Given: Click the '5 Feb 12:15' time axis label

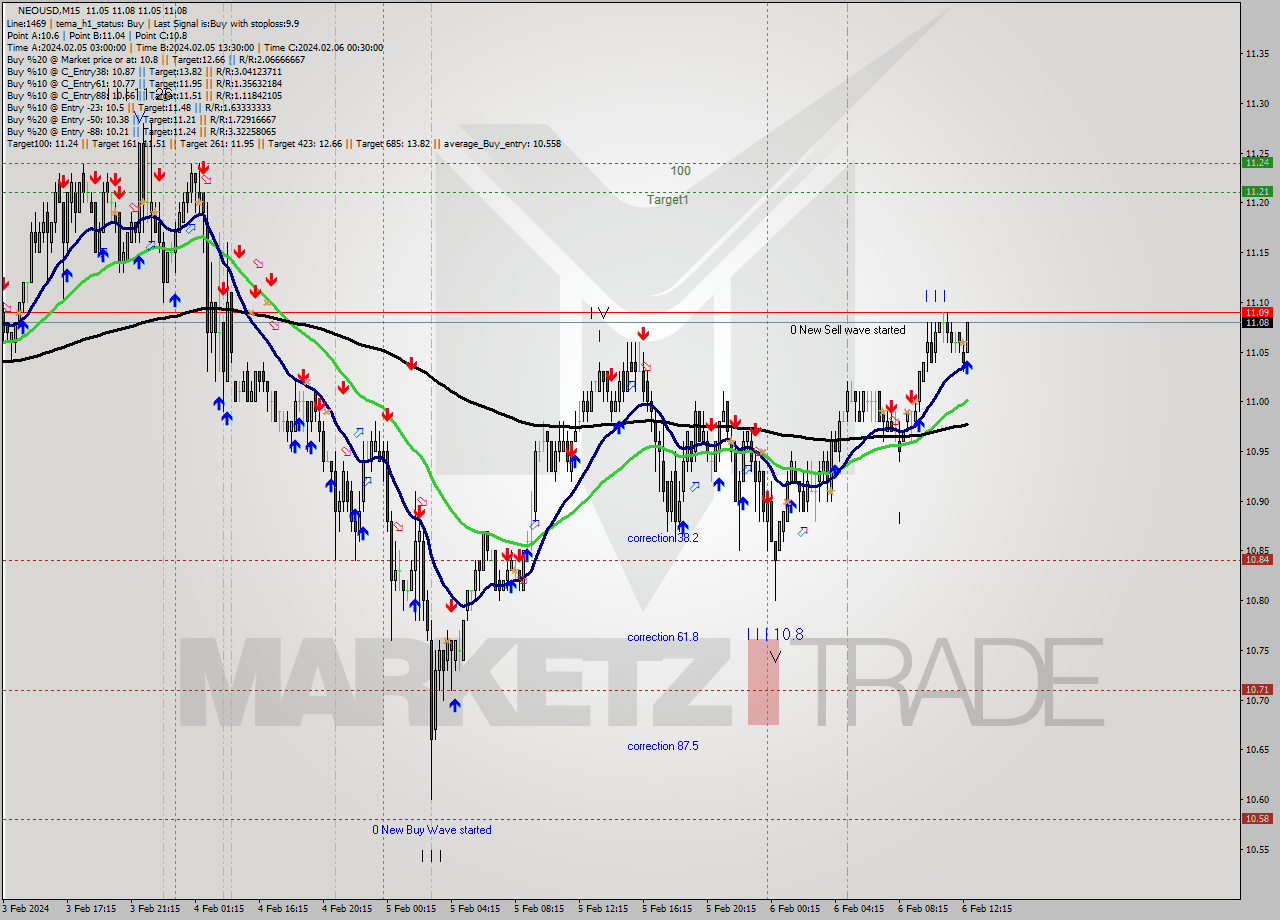Looking at the screenshot, I should [603, 909].
